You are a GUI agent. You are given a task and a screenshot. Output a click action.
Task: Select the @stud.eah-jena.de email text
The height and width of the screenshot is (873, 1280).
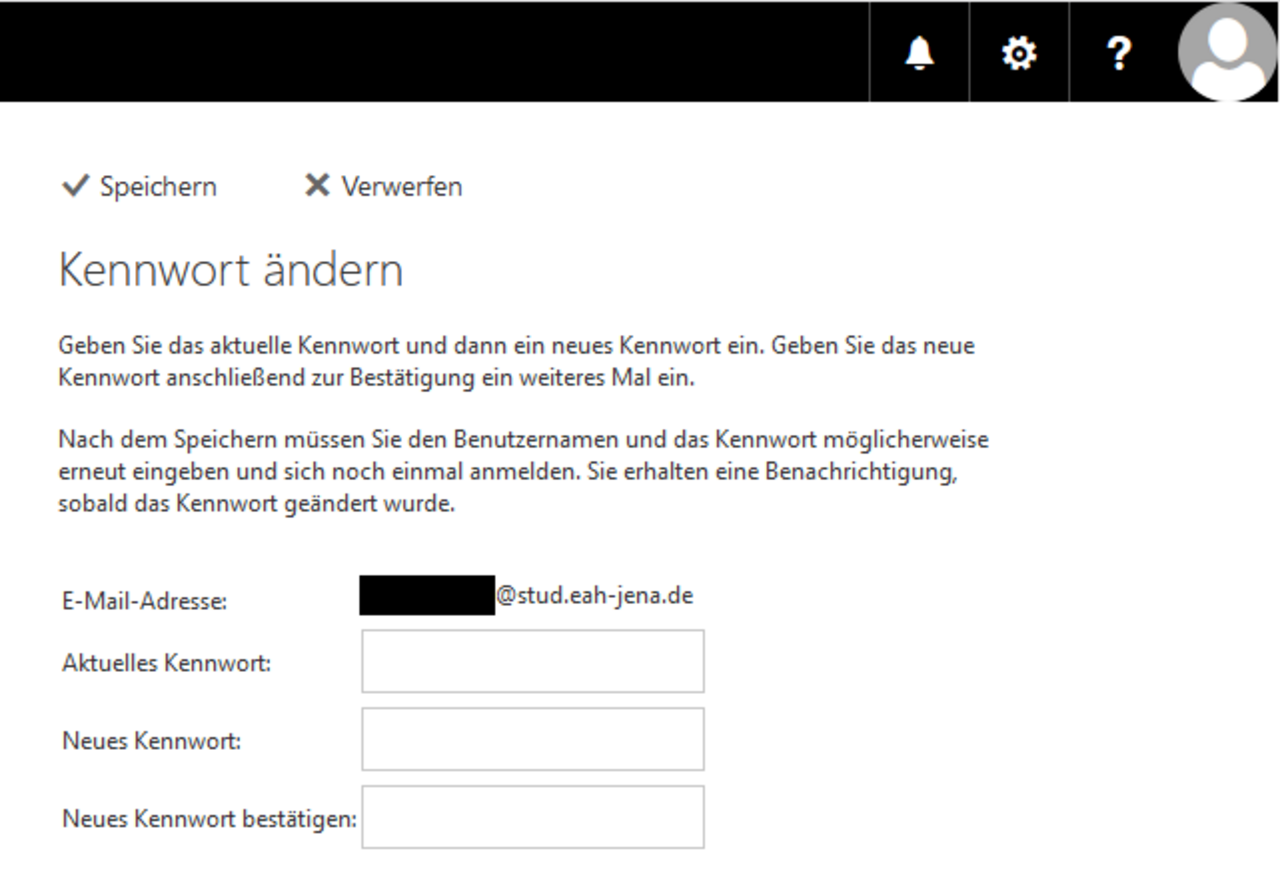595,597
